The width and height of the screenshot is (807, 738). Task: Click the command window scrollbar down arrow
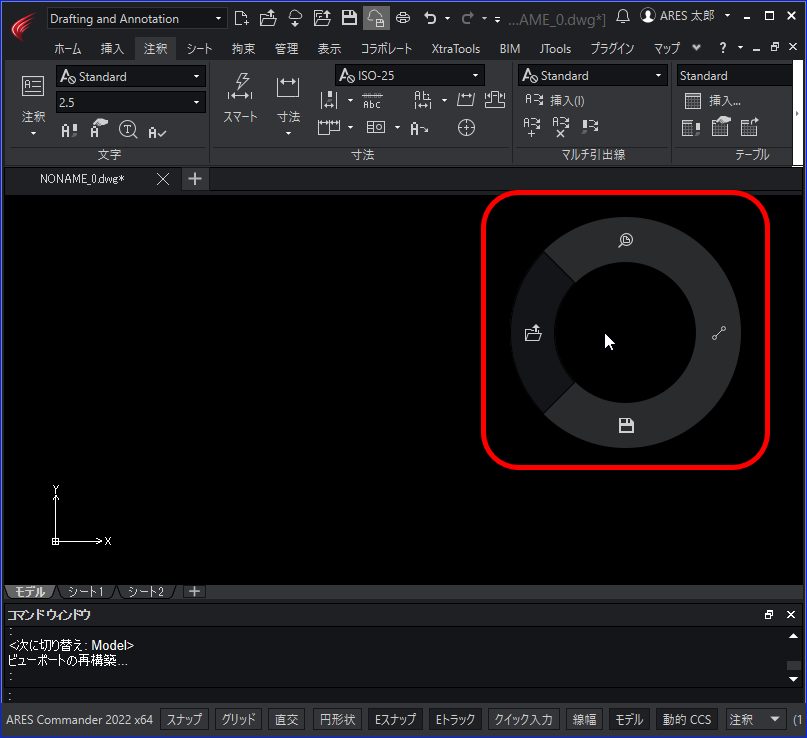point(793,679)
